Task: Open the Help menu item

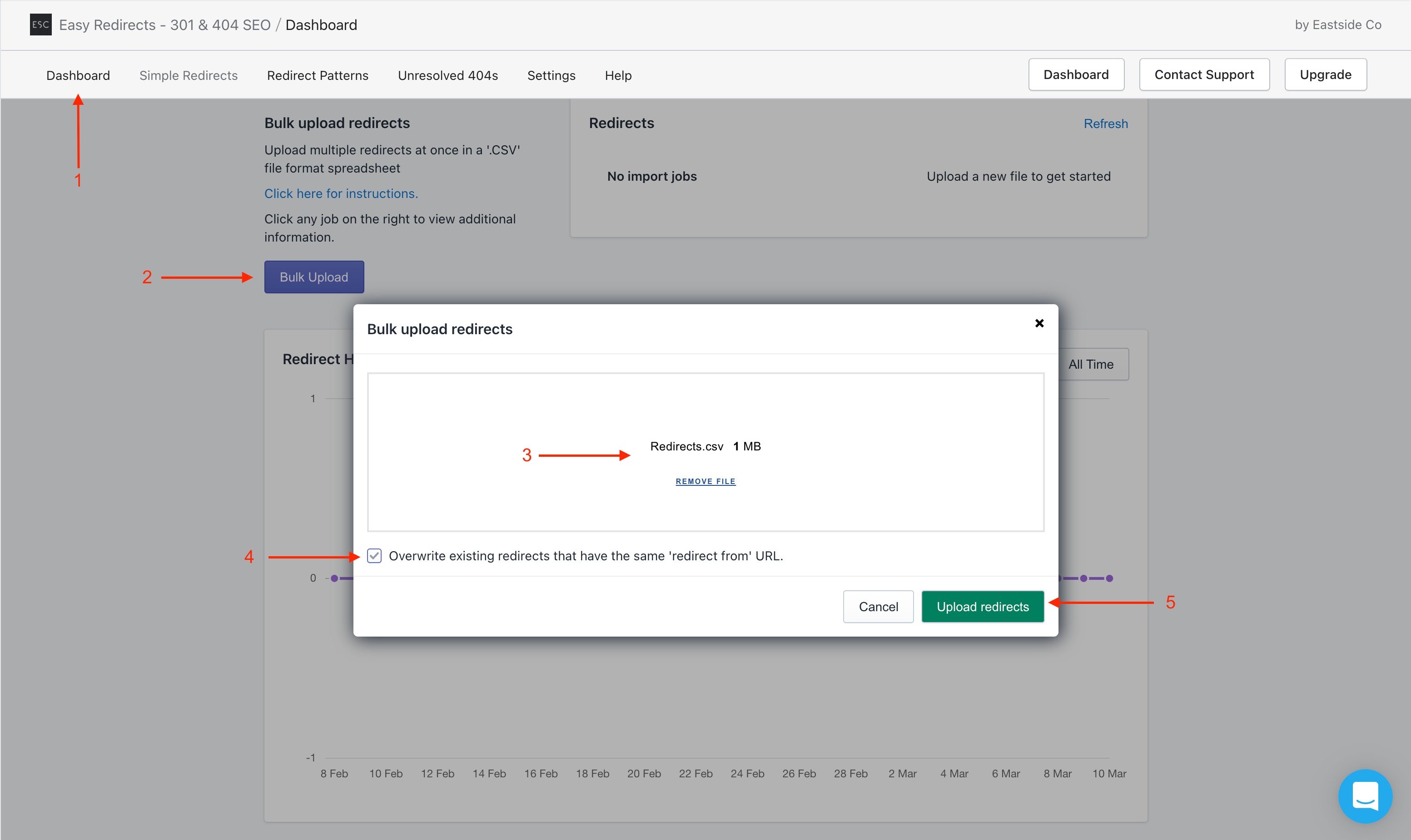Action: [x=618, y=75]
